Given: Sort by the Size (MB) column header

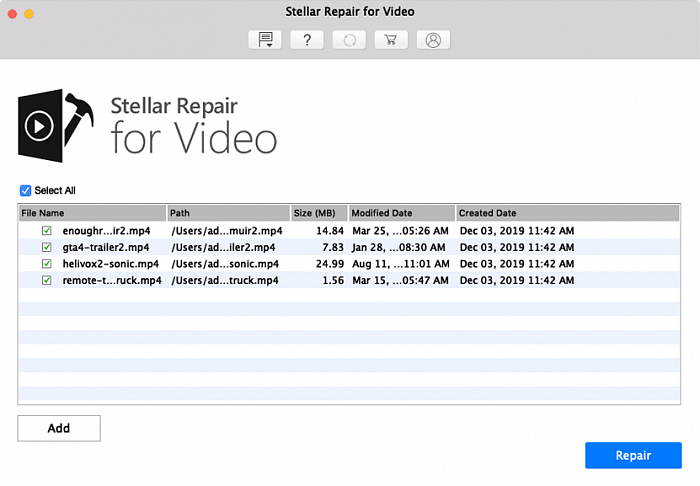Looking at the screenshot, I should (319, 213).
